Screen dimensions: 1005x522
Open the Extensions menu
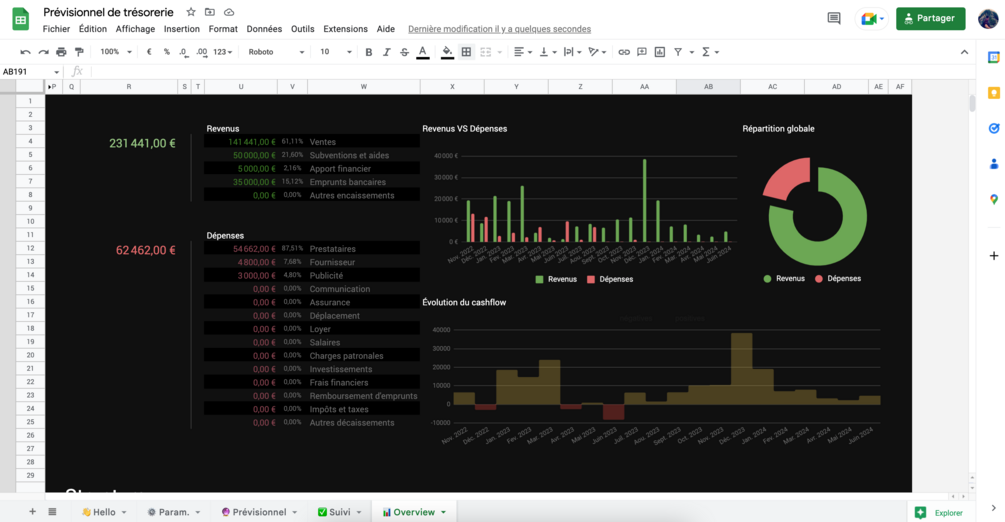tap(345, 29)
